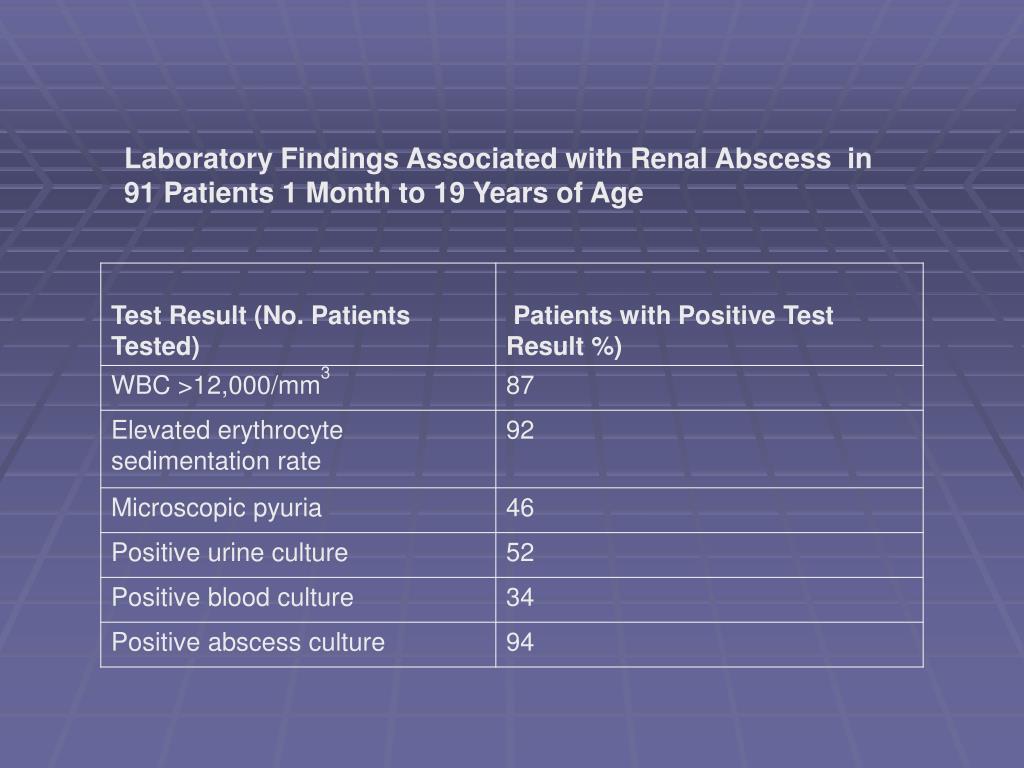Screen dimensions: 1024x768
Task: Click the value 94 cell
Action: coord(709,645)
